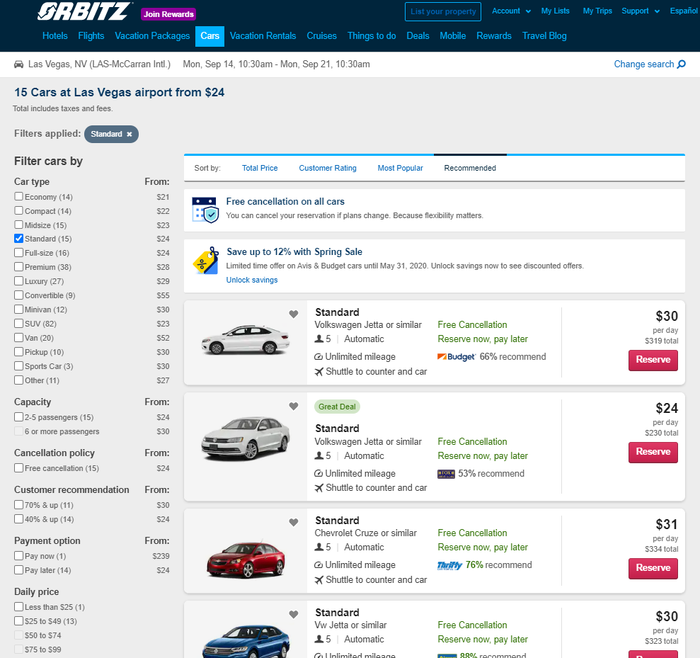Favorite the Chevrolet Cruze with heart icon

(x=293, y=522)
